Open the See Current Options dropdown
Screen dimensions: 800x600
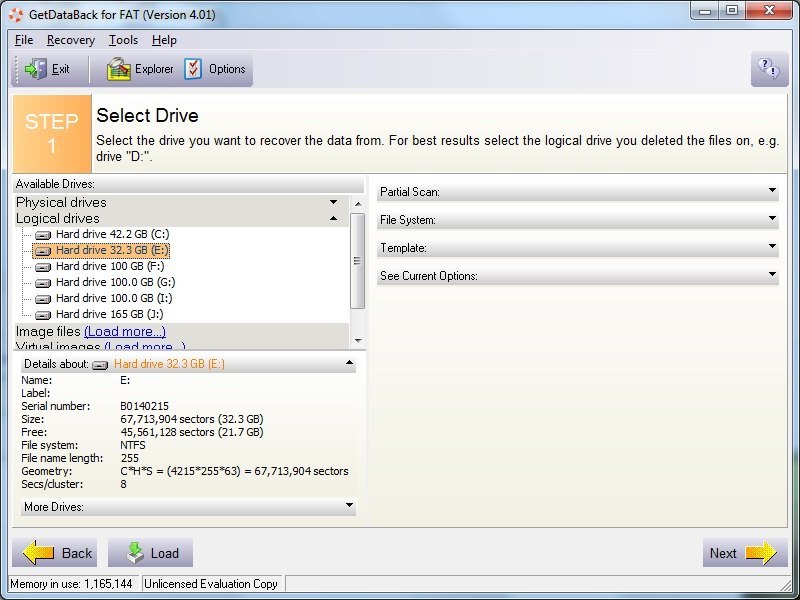tap(772, 275)
